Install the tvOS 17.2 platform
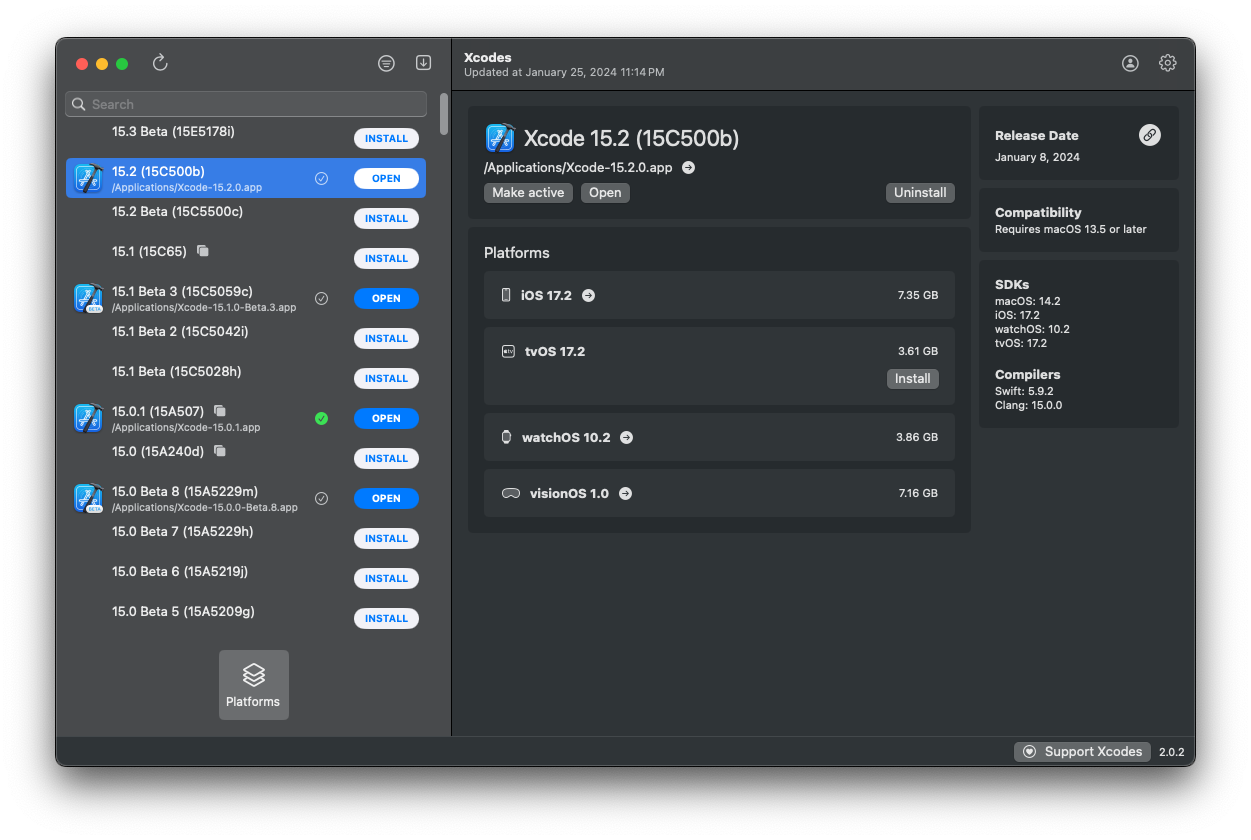Image resolution: width=1251 pixels, height=840 pixels. 912,378
